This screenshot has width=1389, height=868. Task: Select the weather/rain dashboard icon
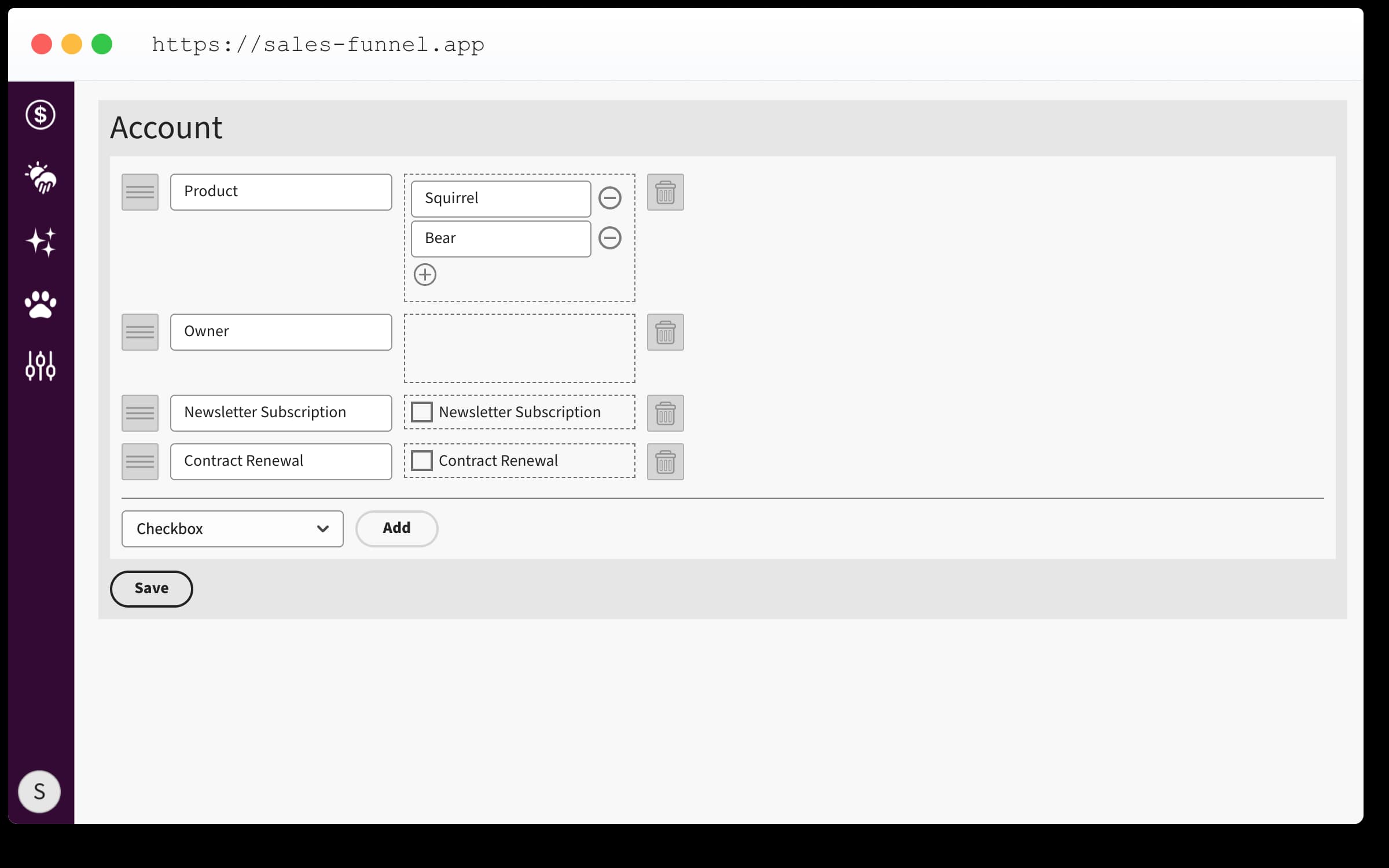click(x=41, y=179)
